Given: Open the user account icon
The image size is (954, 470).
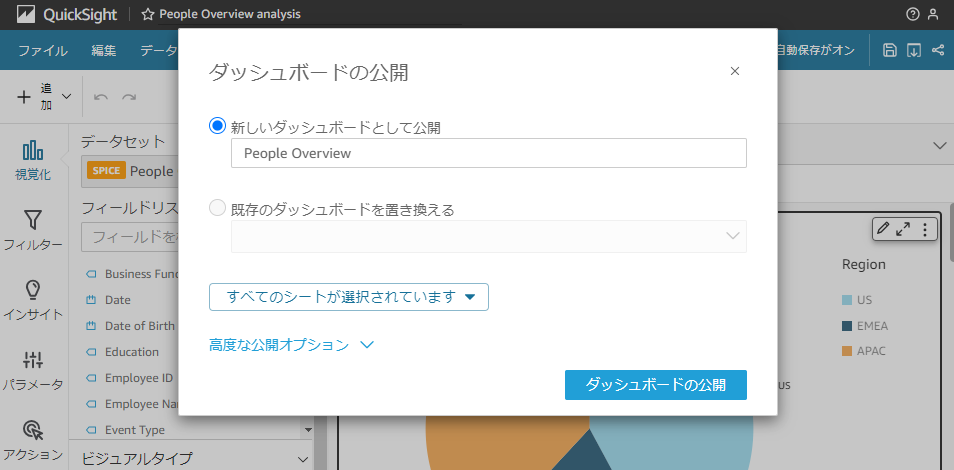Looking at the screenshot, I should pos(933,15).
